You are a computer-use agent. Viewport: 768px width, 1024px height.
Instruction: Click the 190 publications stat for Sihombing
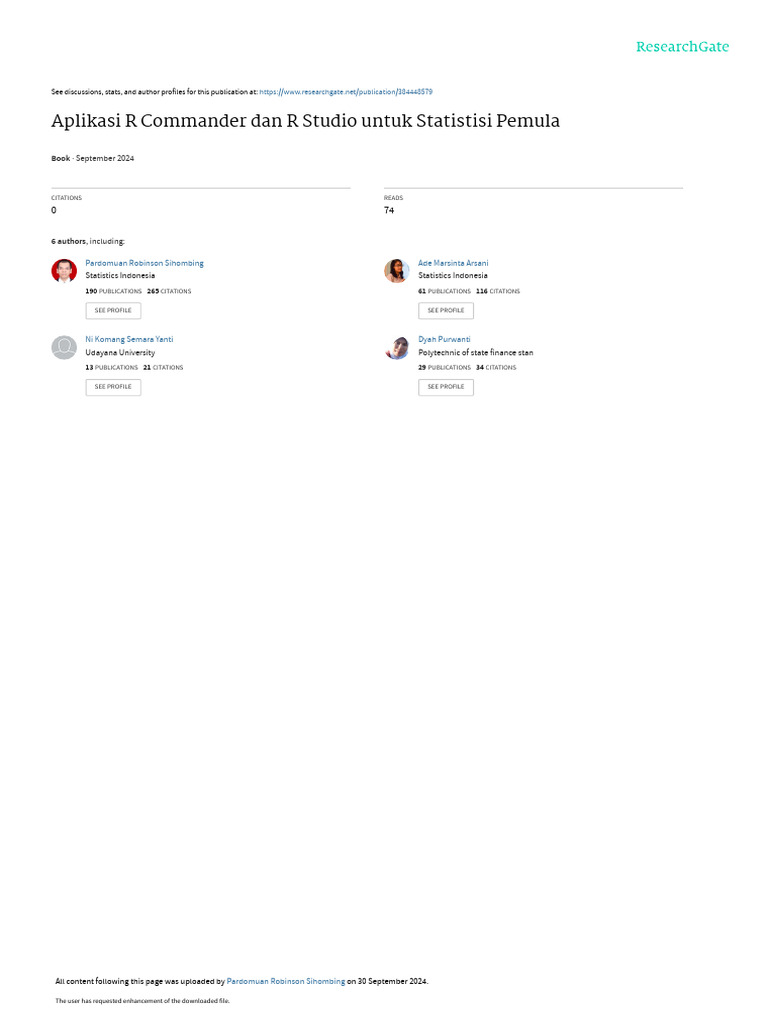click(x=114, y=291)
